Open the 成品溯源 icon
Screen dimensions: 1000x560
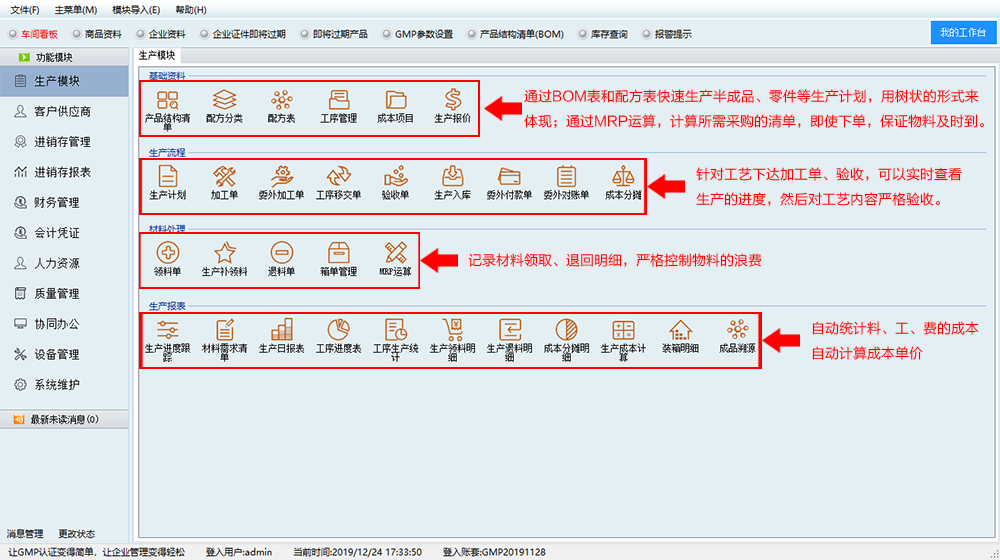737,330
